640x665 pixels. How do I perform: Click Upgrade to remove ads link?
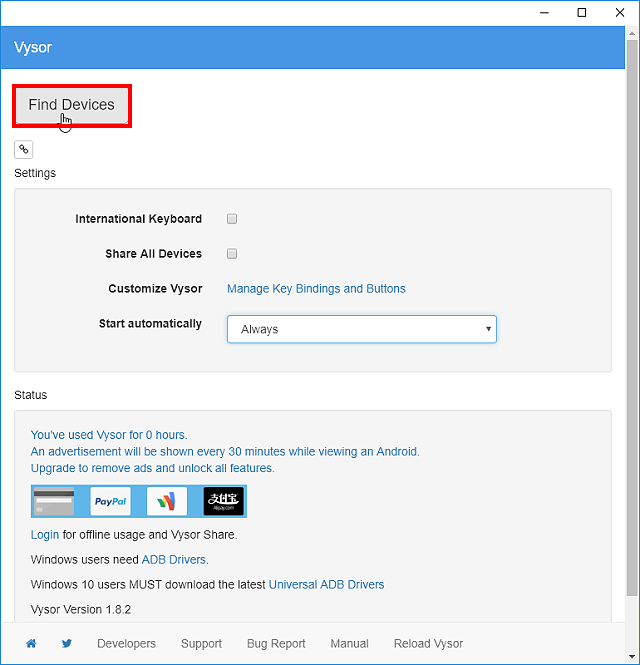pyautogui.click(x=152, y=468)
